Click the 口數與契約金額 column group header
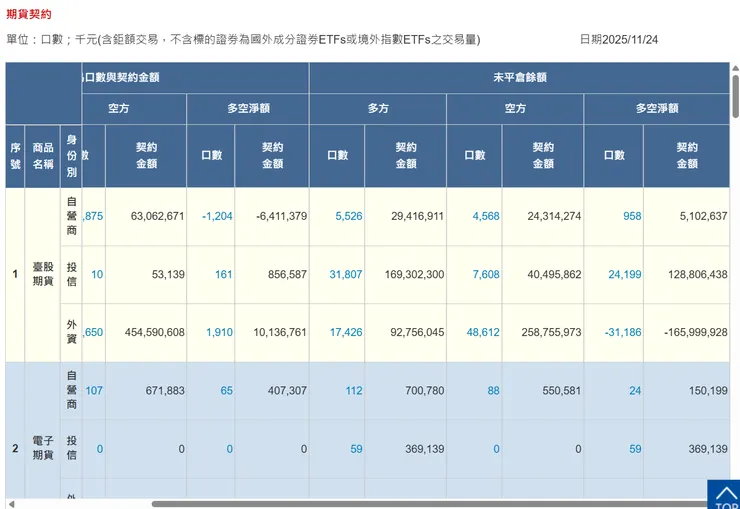This screenshot has width=740, height=509. point(195,77)
